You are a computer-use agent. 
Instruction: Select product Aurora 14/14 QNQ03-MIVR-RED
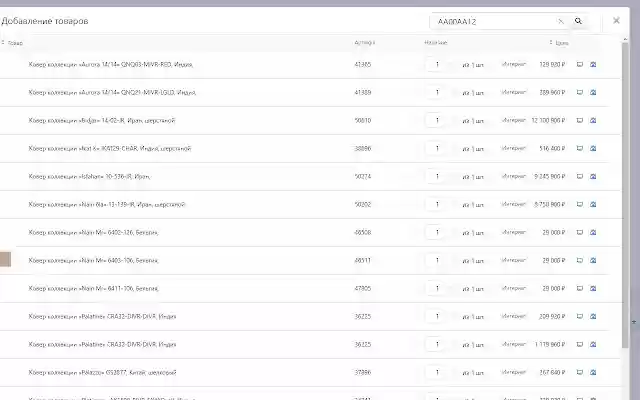[x=111, y=64]
